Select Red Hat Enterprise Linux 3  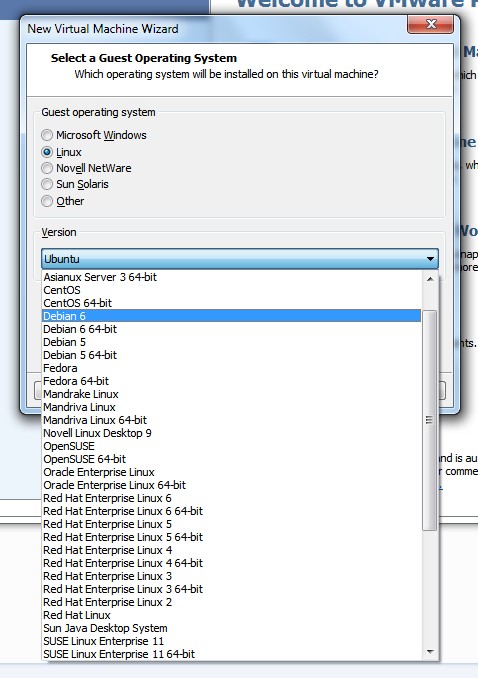point(231,576)
